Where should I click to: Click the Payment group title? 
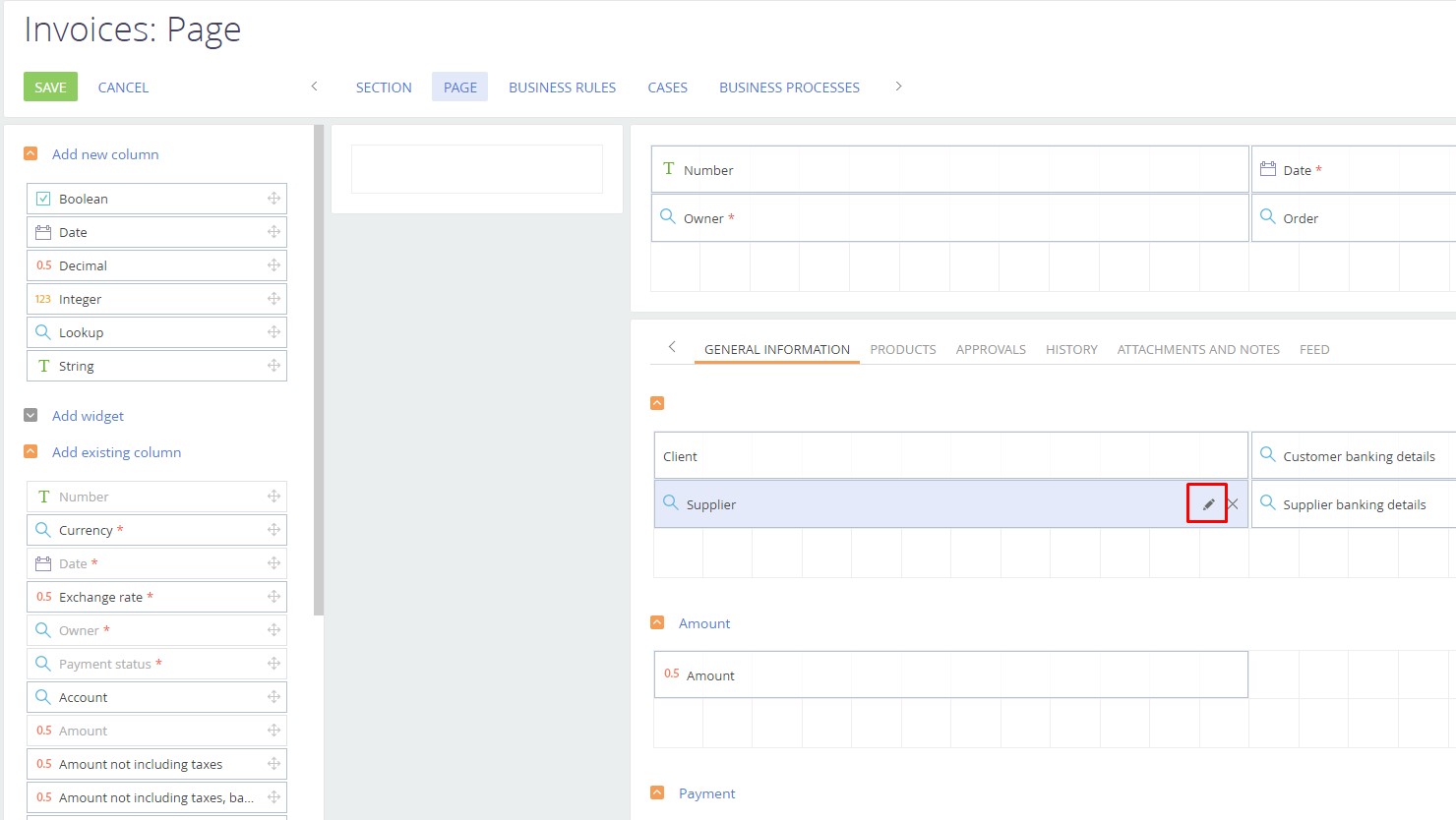[706, 793]
